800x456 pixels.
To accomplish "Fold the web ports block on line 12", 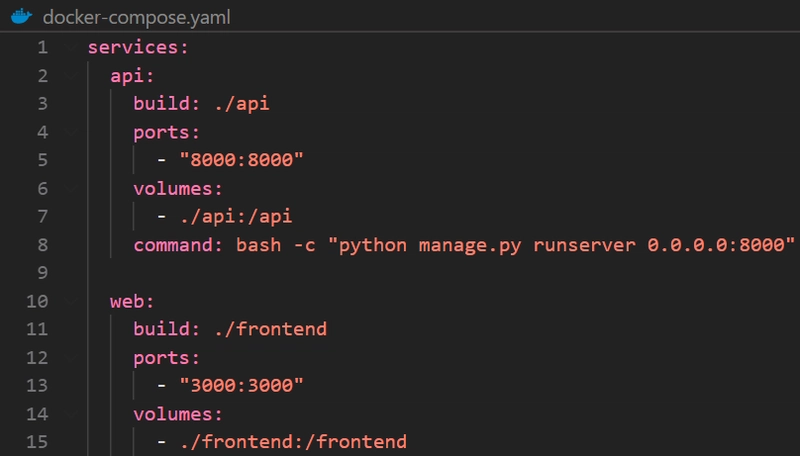I will (70, 358).
